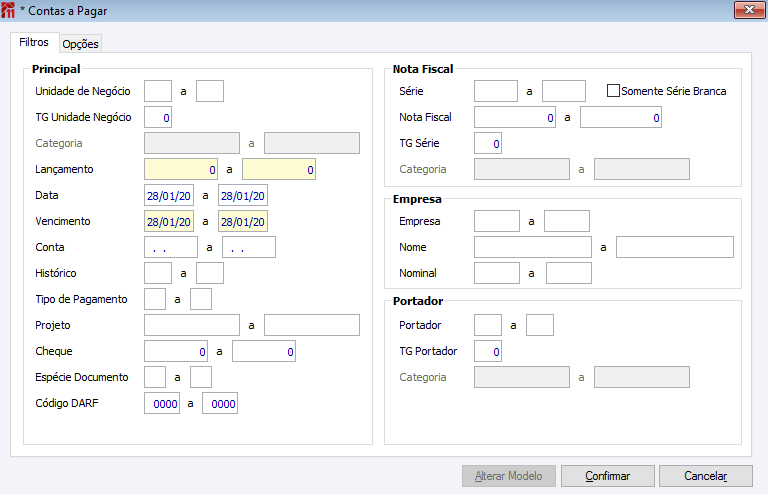Click the first Lançamento input field
The width and height of the screenshot is (768, 494).
[x=181, y=169]
